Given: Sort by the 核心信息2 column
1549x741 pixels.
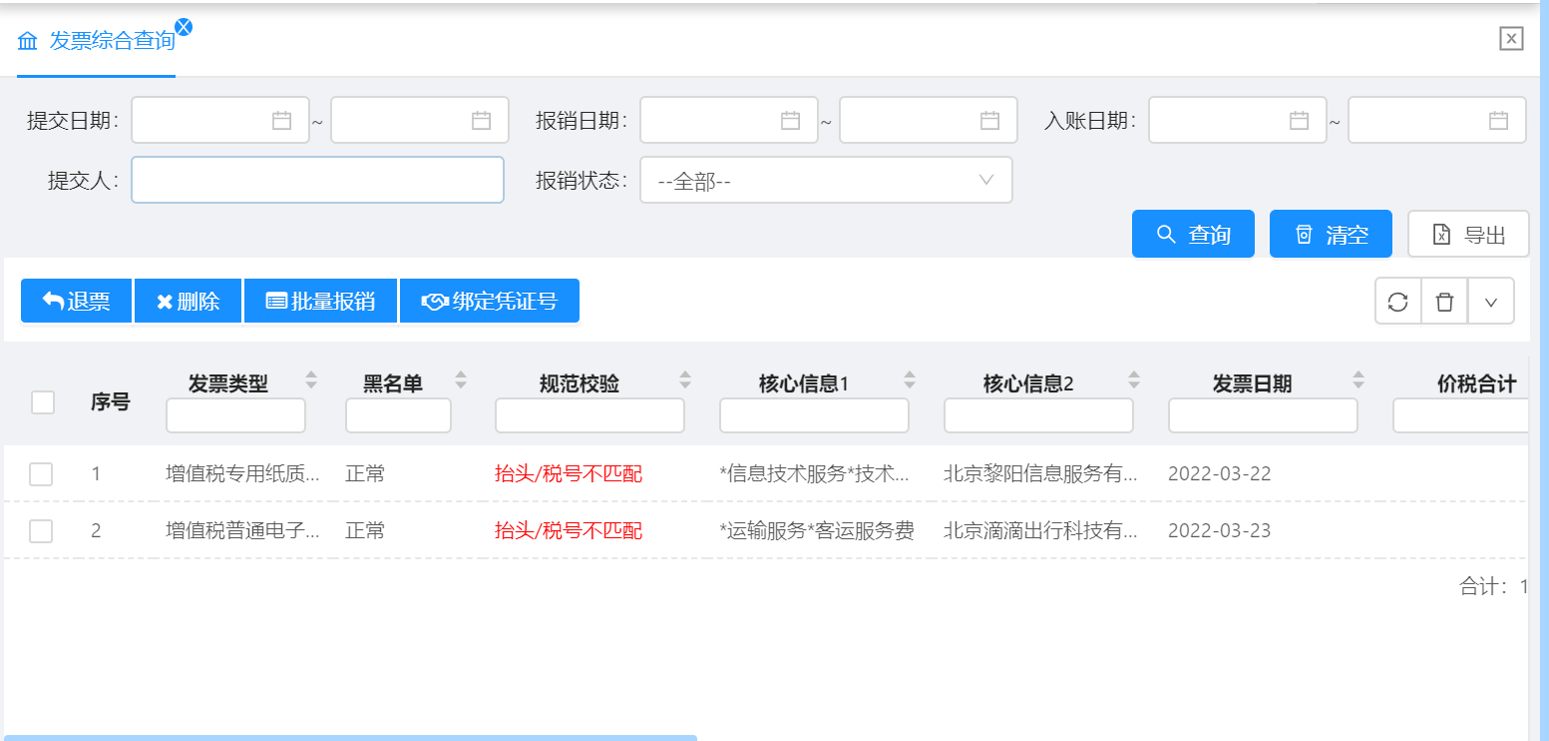Looking at the screenshot, I should (x=1134, y=380).
